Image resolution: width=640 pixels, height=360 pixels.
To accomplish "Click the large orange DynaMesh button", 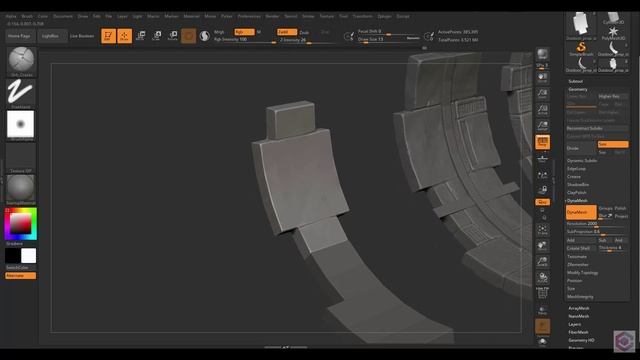I will [581, 212].
